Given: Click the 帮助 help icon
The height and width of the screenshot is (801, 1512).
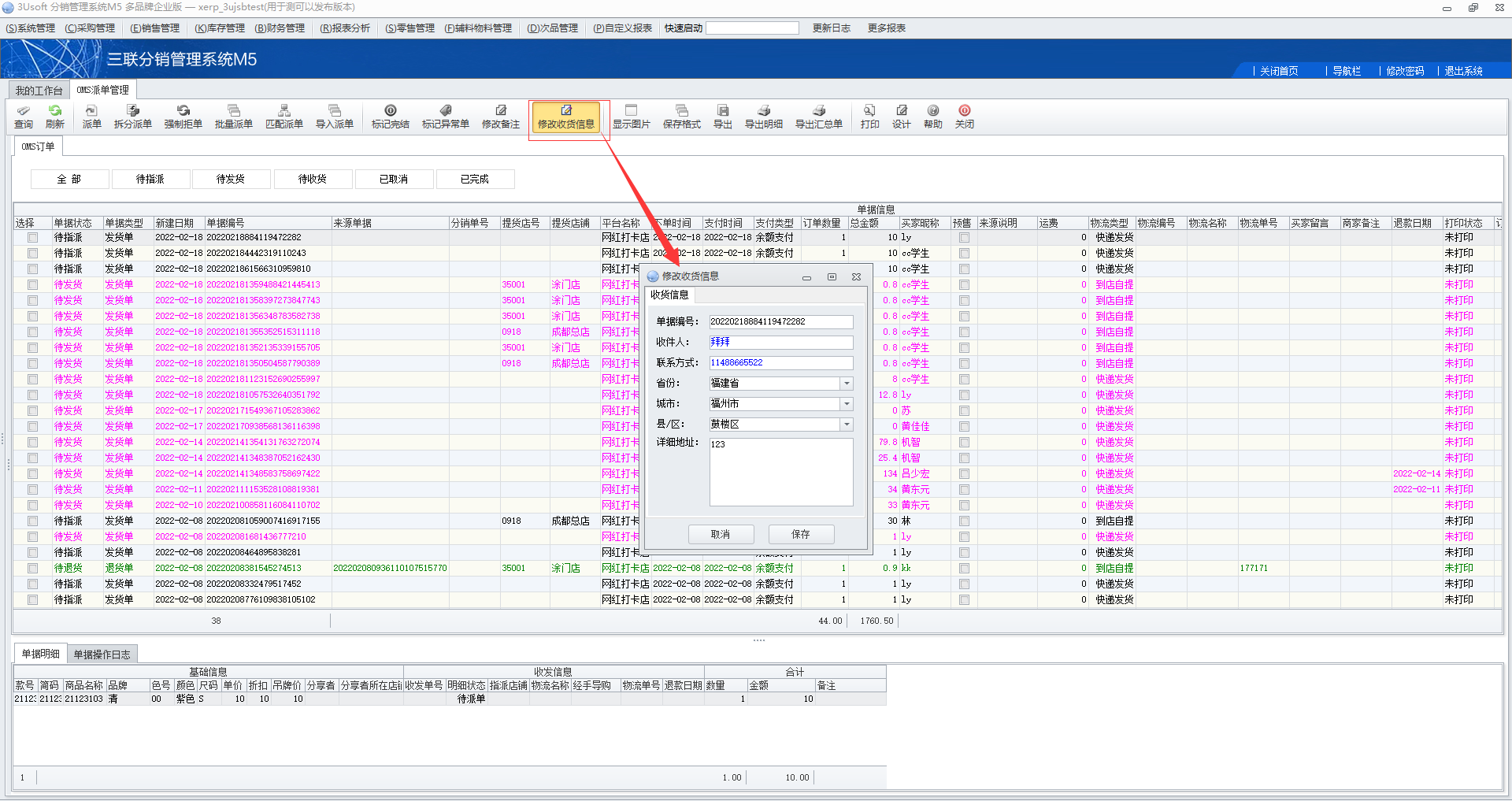Looking at the screenshot, I should [933, 117].
